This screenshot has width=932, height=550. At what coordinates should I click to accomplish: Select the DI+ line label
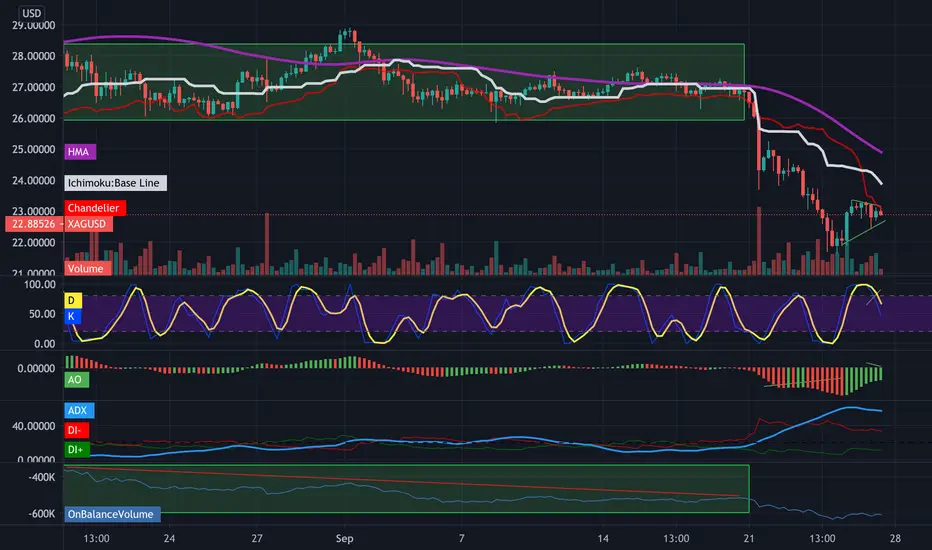(77, 450)
